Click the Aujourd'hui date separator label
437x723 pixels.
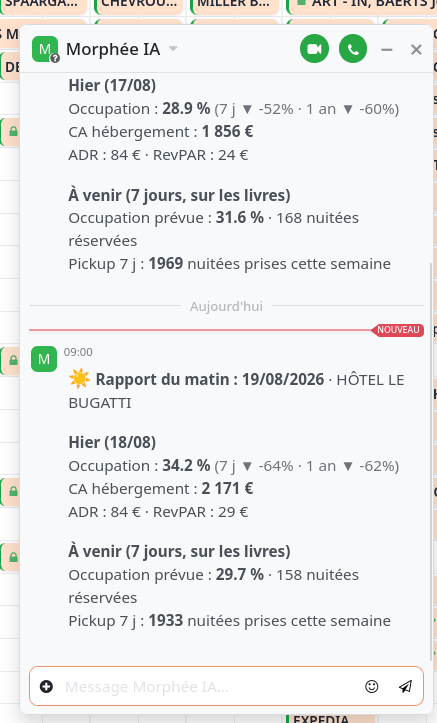[226, 306]
